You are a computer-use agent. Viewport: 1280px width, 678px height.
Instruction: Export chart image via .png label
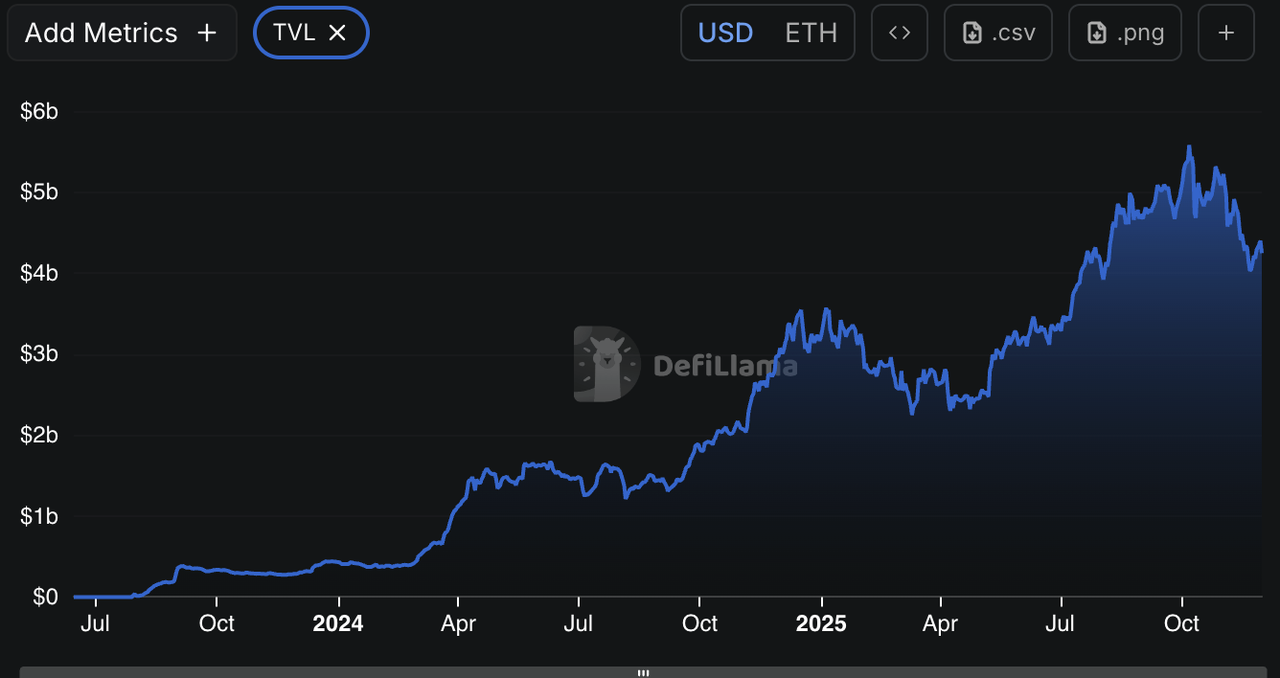[x=1141, y=33]
